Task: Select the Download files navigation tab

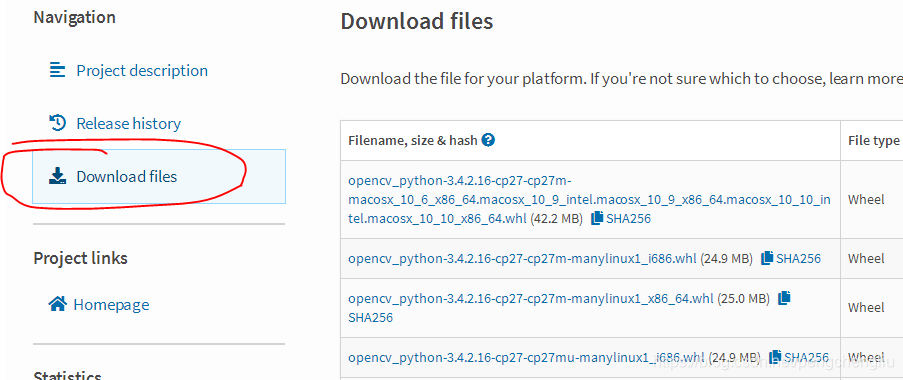Action: coord(159,176)
